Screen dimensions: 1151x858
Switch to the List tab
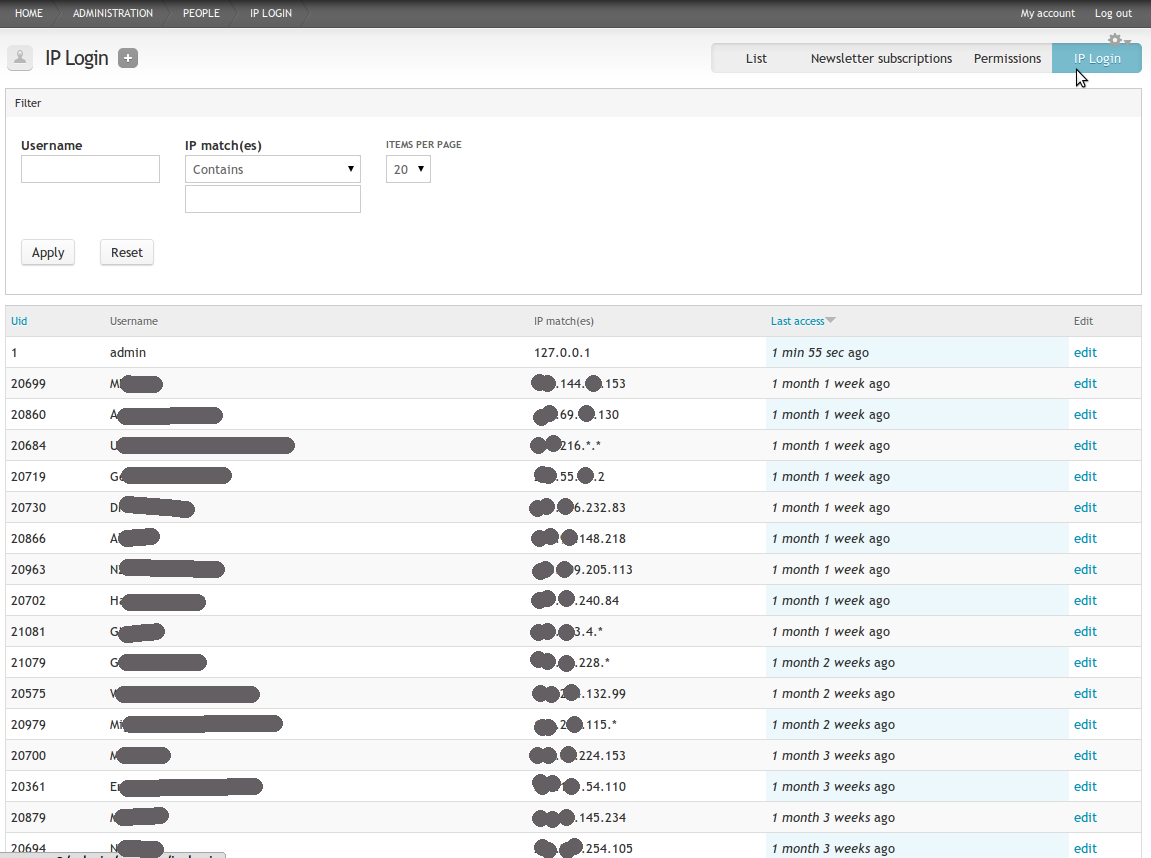point(756,58)
